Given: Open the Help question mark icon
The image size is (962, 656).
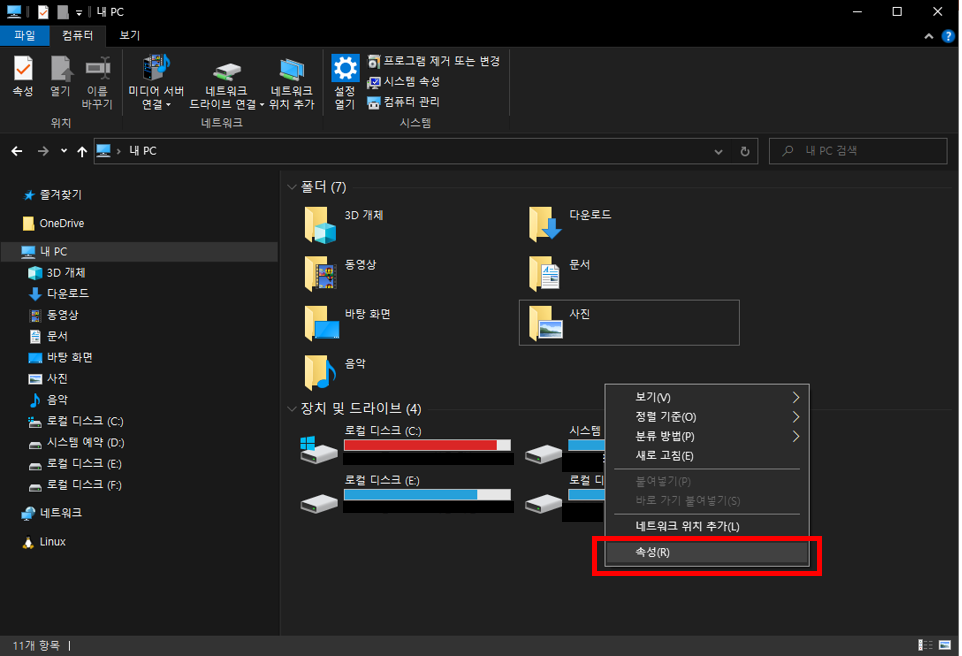Looking at the screenshot, I should click(948, 36).
